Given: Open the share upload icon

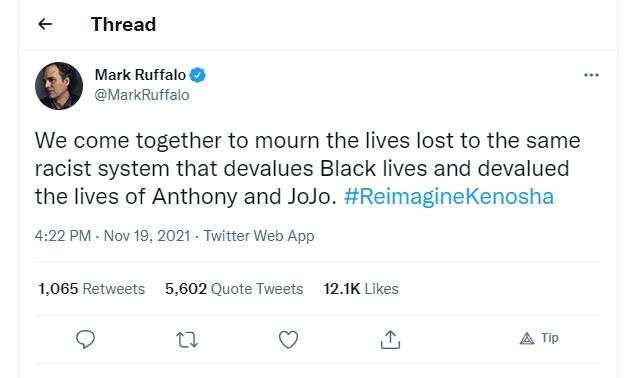Looking at the screenshot, I should coord(390,339).
